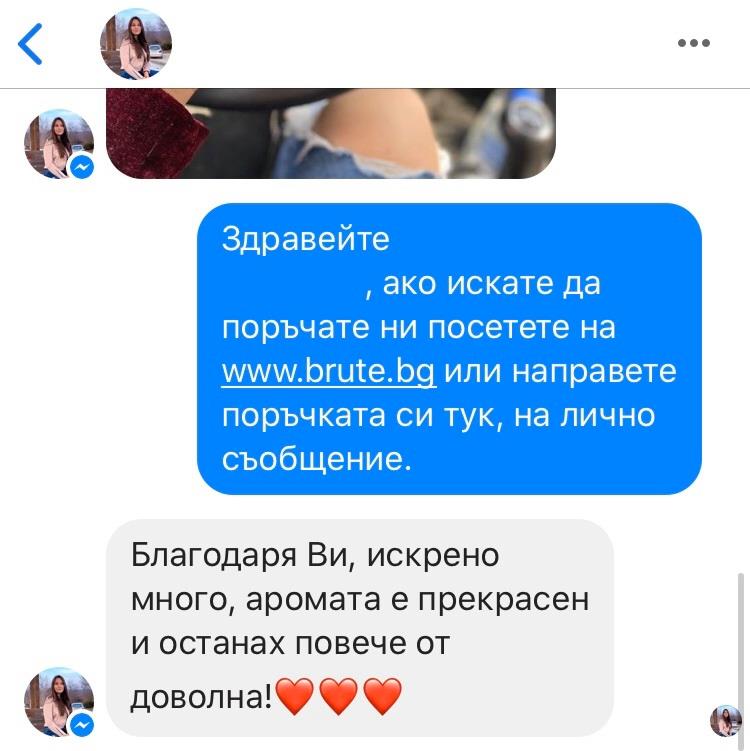
Task: Select the gray message Благодаря Ви
Action: pos(360,627)
